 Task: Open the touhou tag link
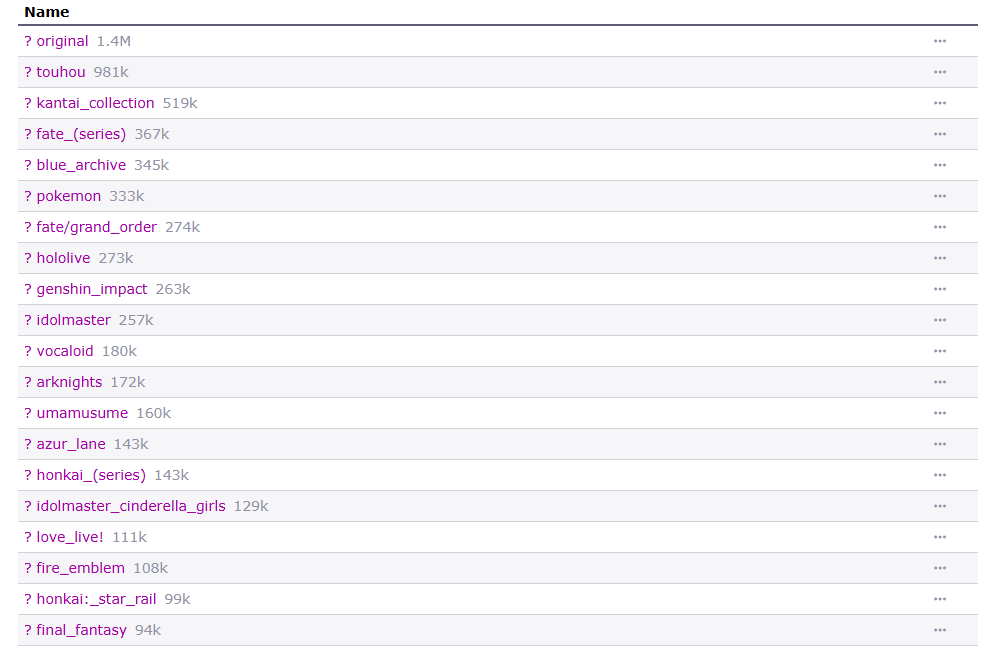(x=61, y=72)
